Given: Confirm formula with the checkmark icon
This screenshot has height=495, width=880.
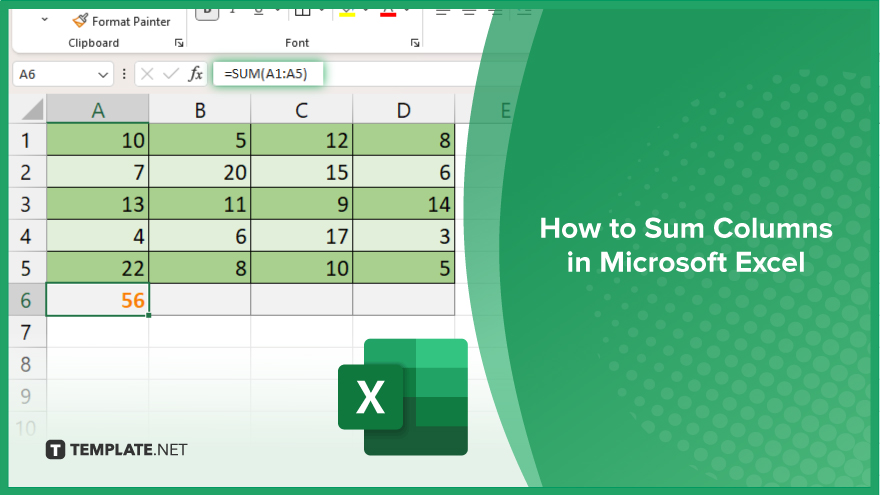Looking at the screenshot, I should click(x=171, y=74).
